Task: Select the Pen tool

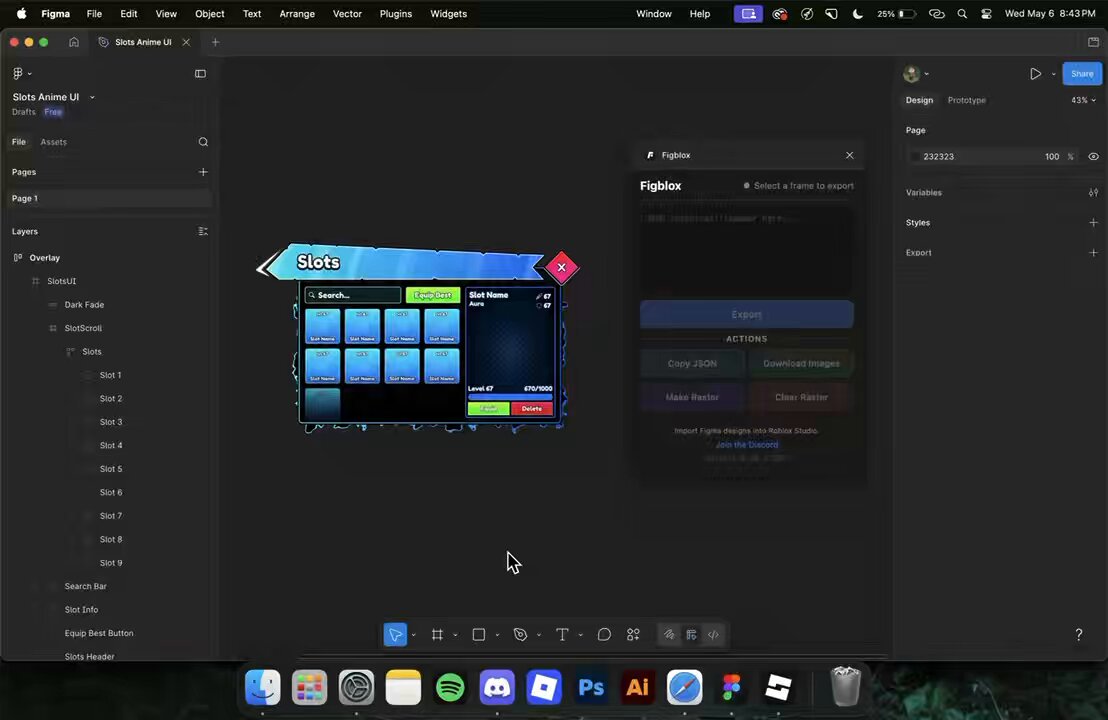Action: [520, 635]
